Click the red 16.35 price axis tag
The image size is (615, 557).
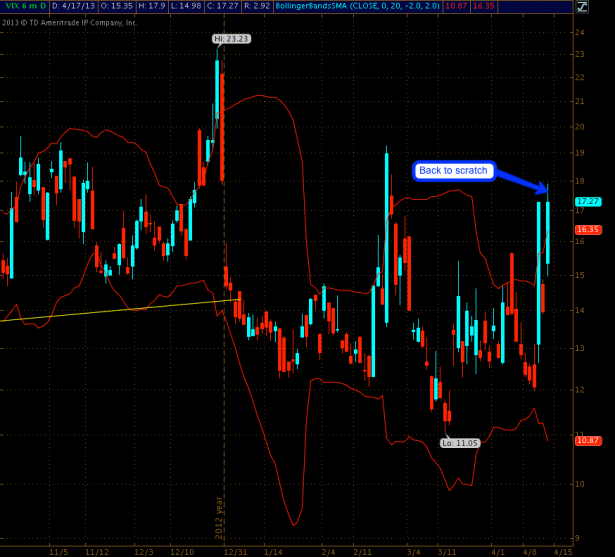[586, 230]
